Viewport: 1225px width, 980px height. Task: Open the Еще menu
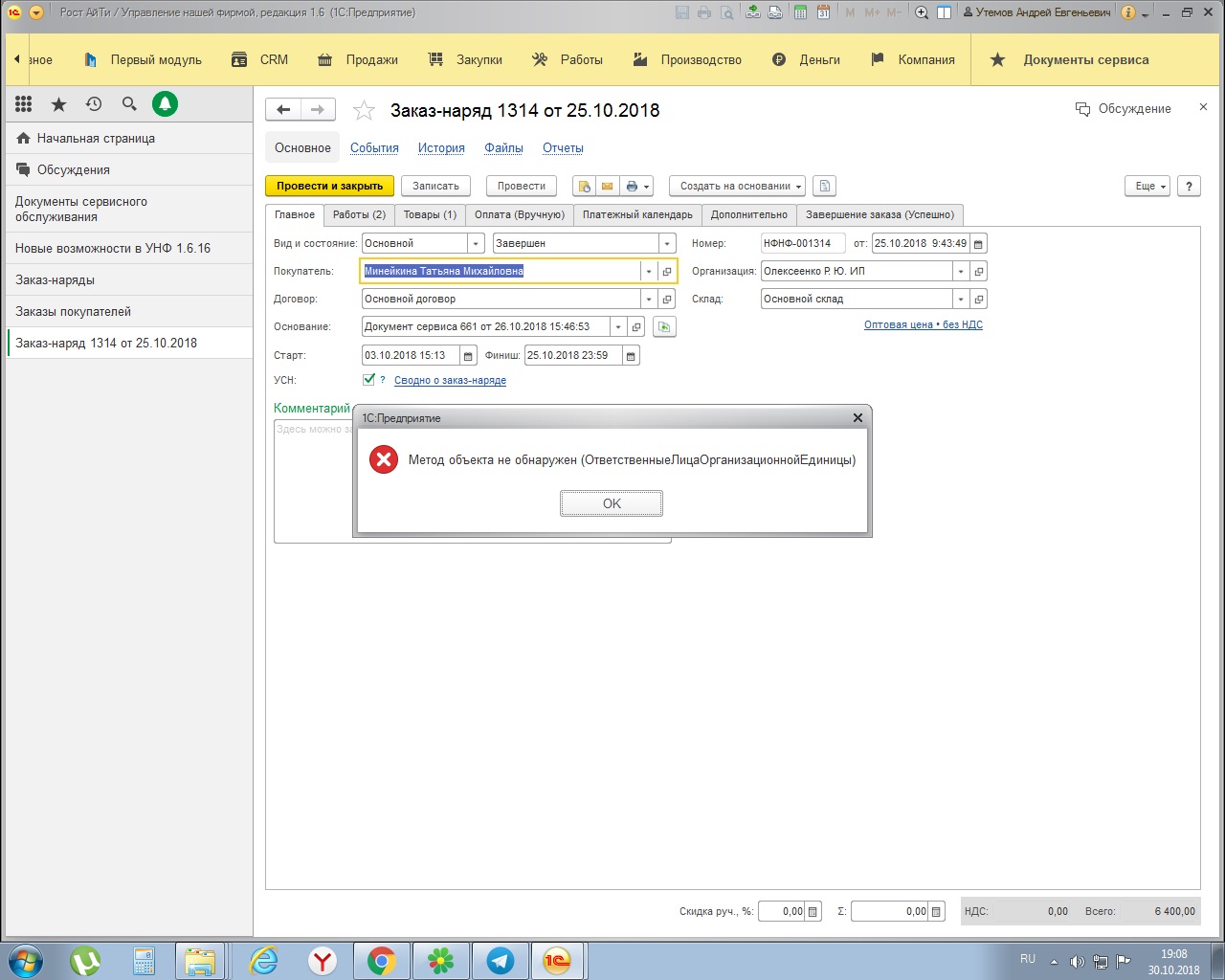(x=1149, y=187)
